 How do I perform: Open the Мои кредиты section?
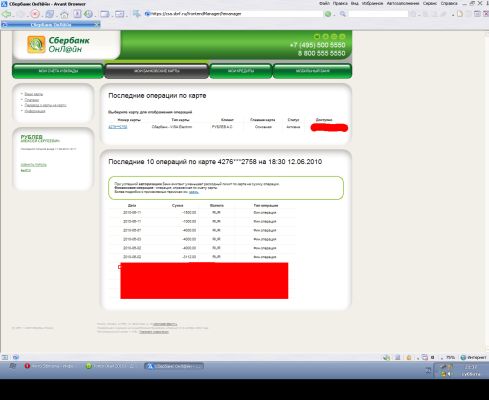tap(241, 71)
